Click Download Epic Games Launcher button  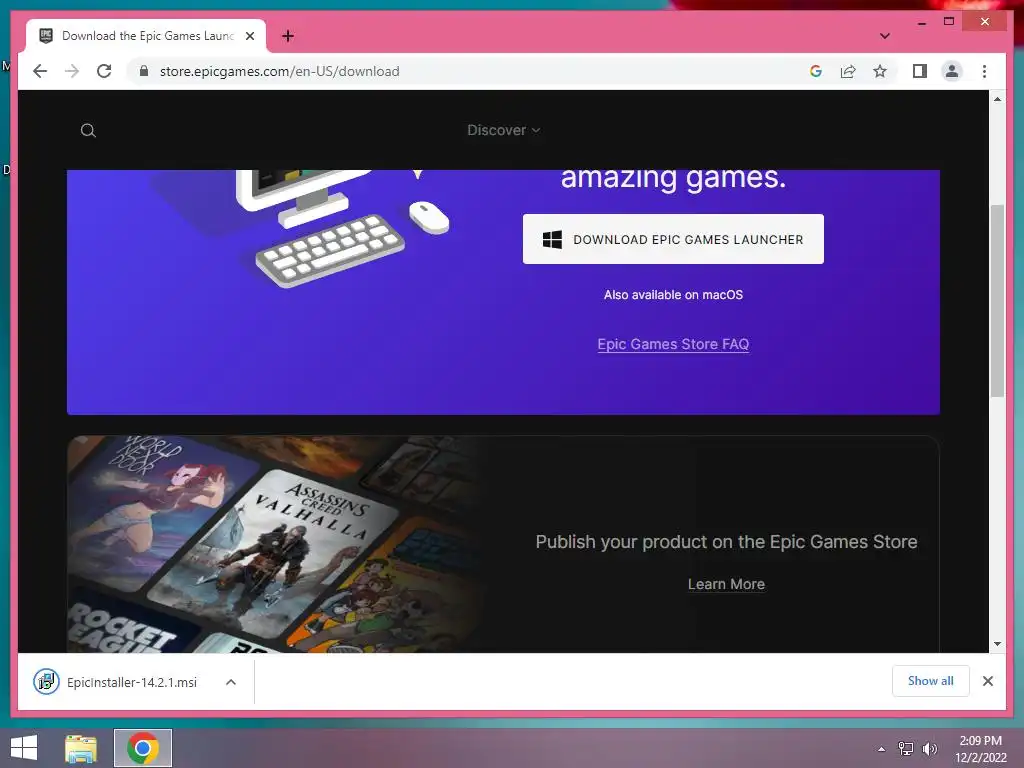(673, 239)
